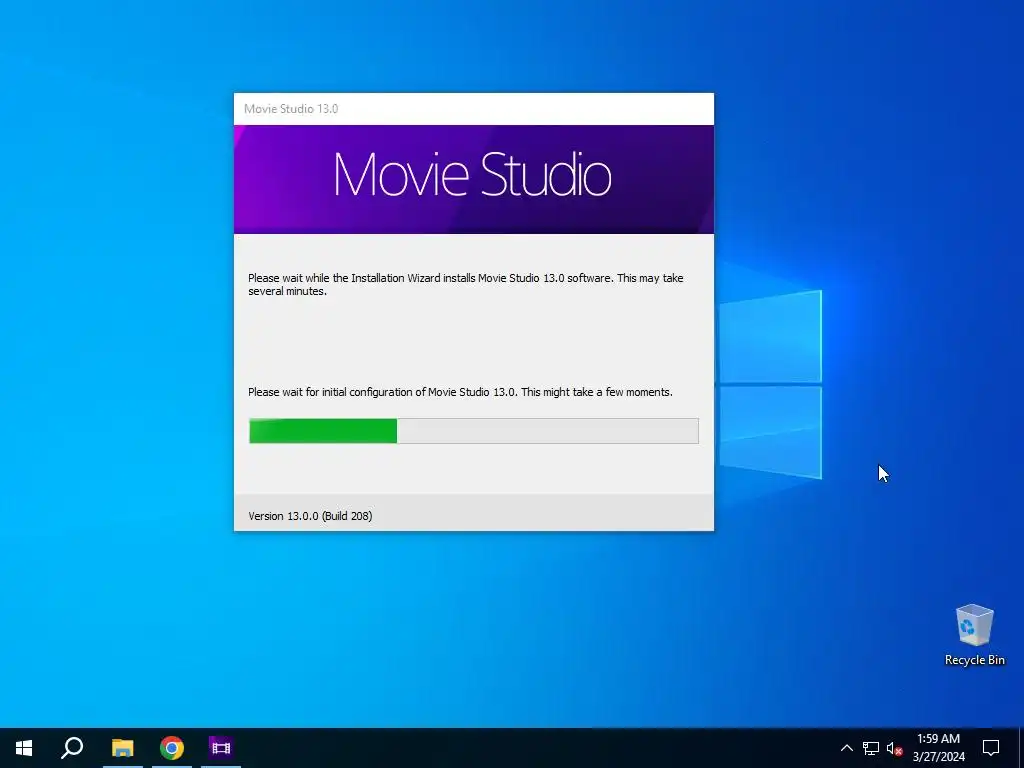Open the network status tray icon
1024x768 pixels.
(871, 748)
